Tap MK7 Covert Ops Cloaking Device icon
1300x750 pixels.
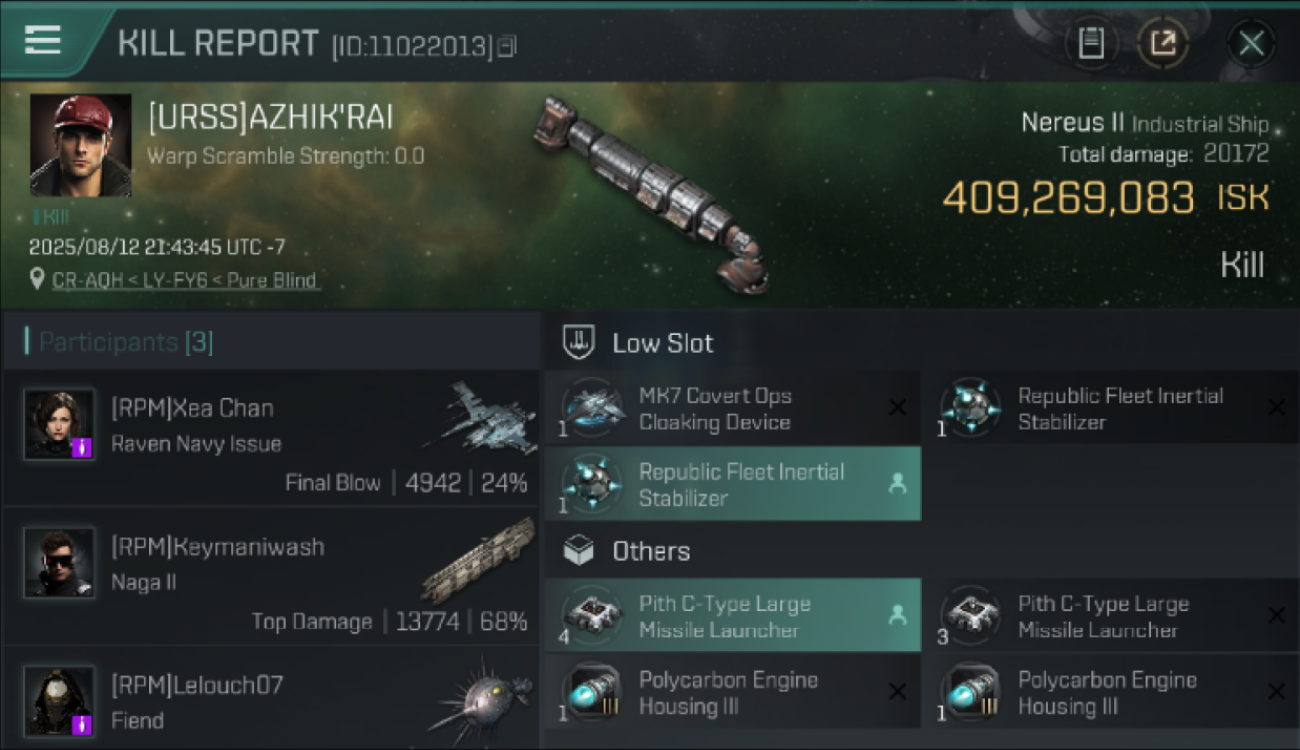(x=593, y=408)
